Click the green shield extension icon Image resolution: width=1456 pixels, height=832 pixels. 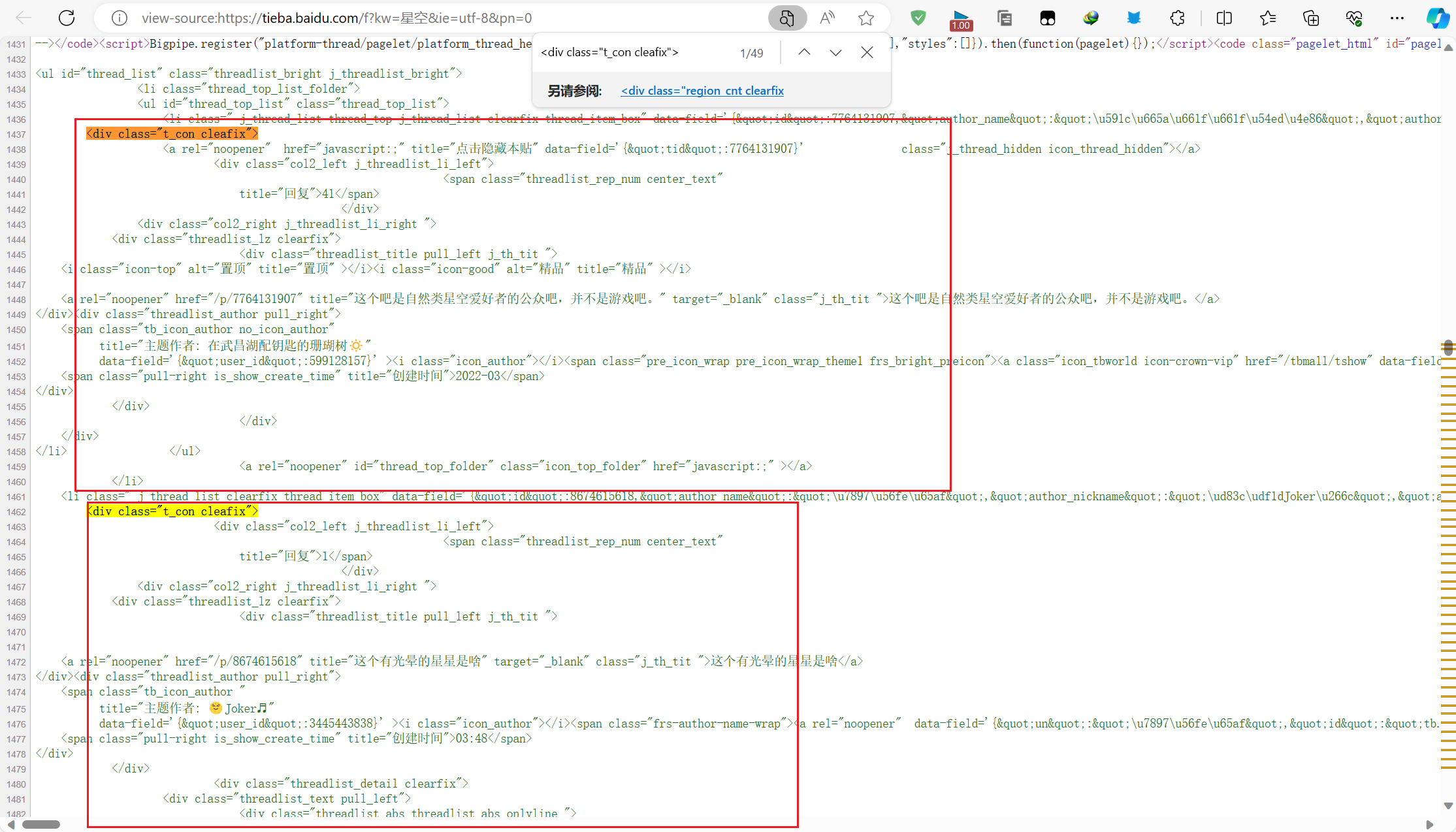pyautogui.click(x=918, y=18)
